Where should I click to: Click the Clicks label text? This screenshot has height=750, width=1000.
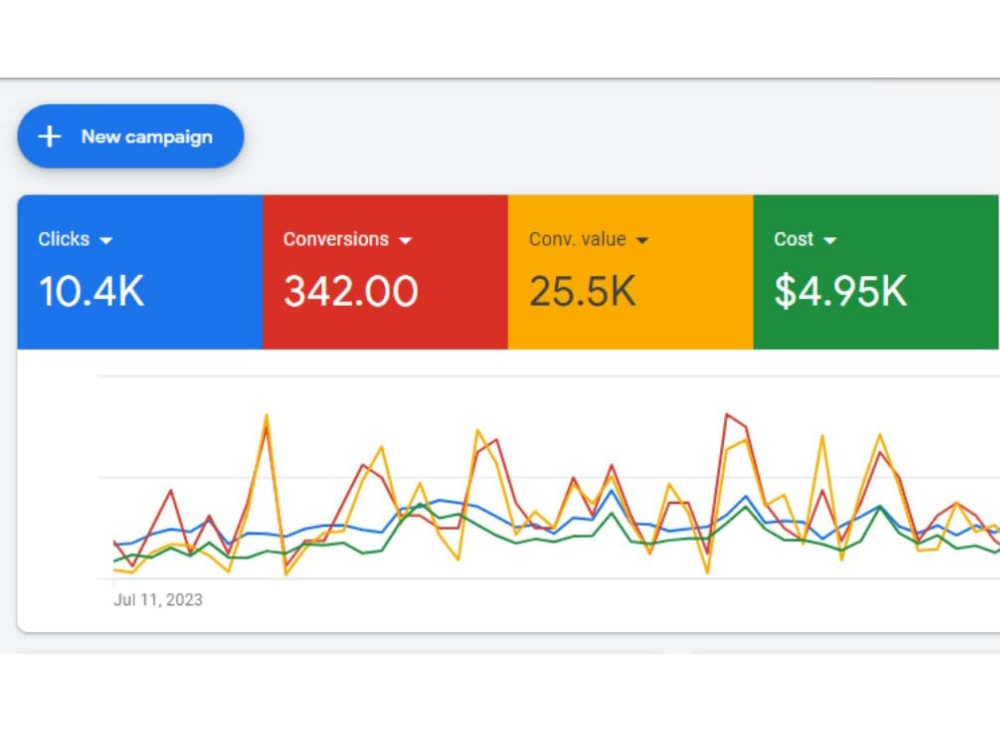[x=64, y=239]
